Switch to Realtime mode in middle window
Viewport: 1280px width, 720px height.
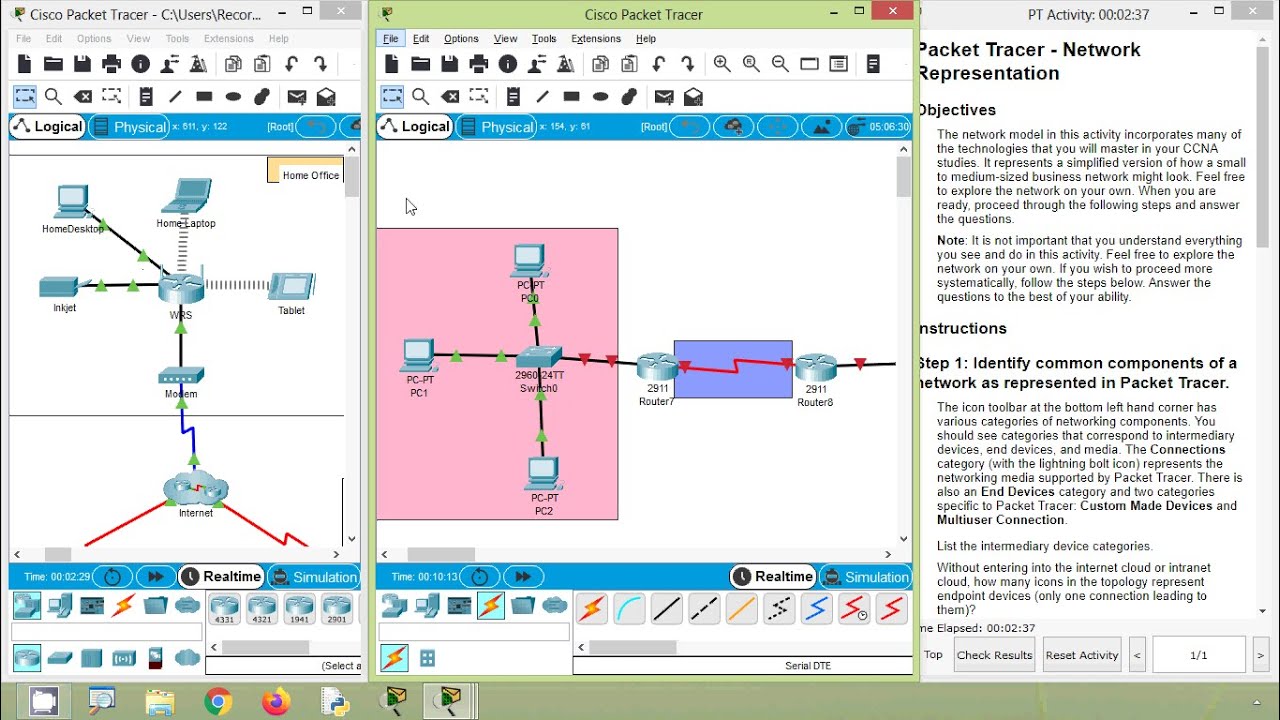(773, 577)
